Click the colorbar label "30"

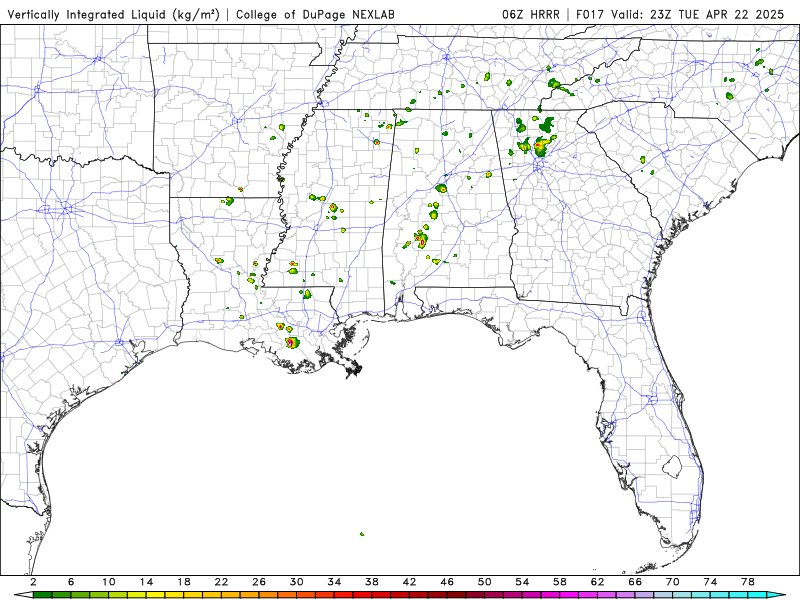[x=297, y=582]
